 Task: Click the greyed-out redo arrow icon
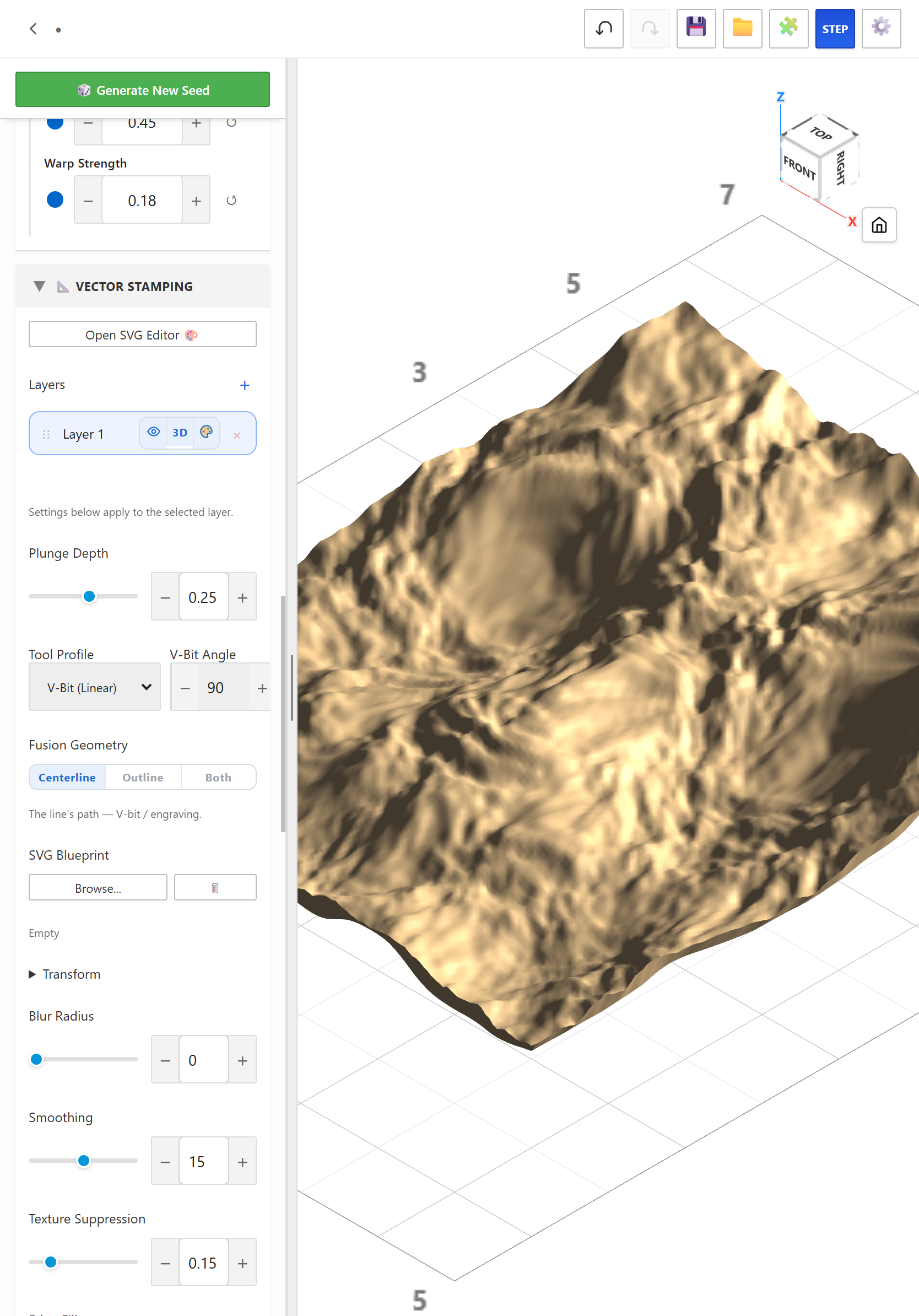click(x=650, y=28)
